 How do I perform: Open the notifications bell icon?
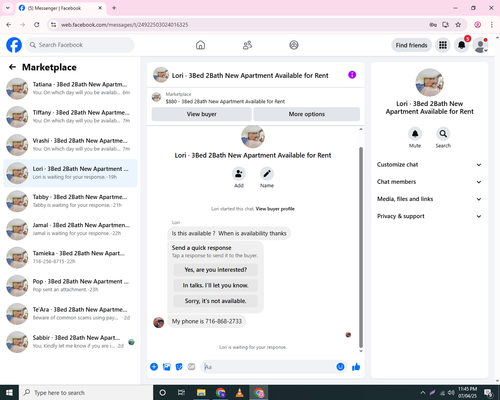tap(462, 45)
